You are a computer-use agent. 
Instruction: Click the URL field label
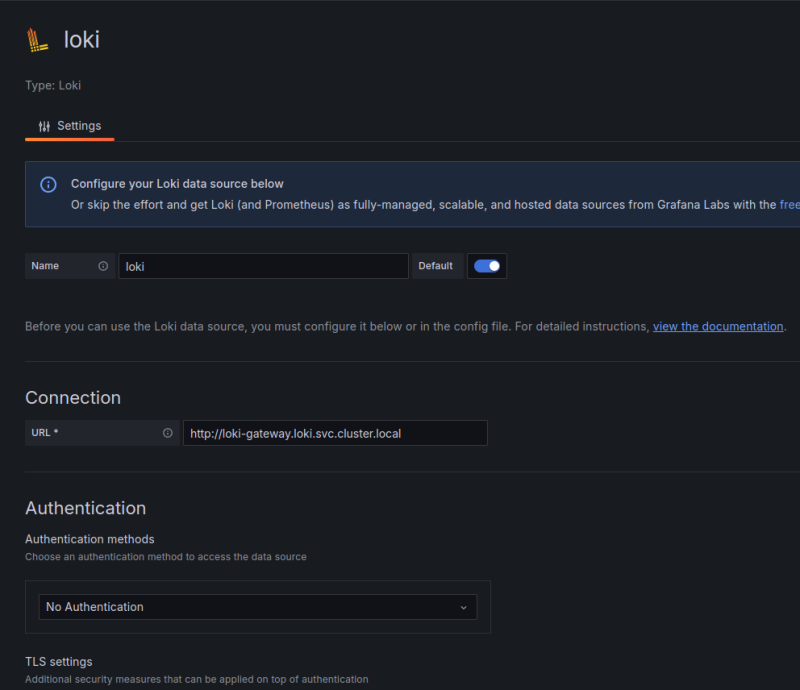pos(46,433)
